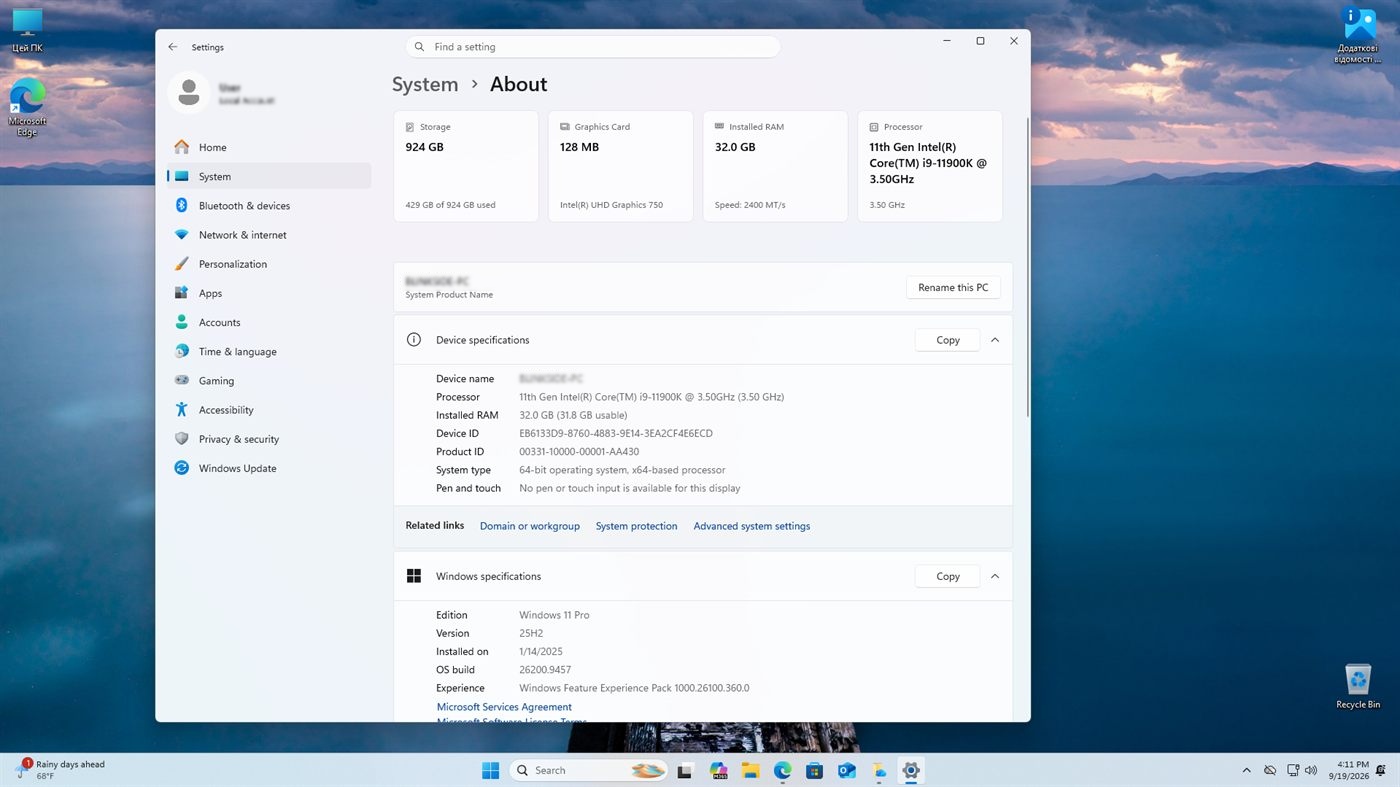The image size is (1400, 787).
Task: Open the Processor card
Action: [x=930, y=166]
